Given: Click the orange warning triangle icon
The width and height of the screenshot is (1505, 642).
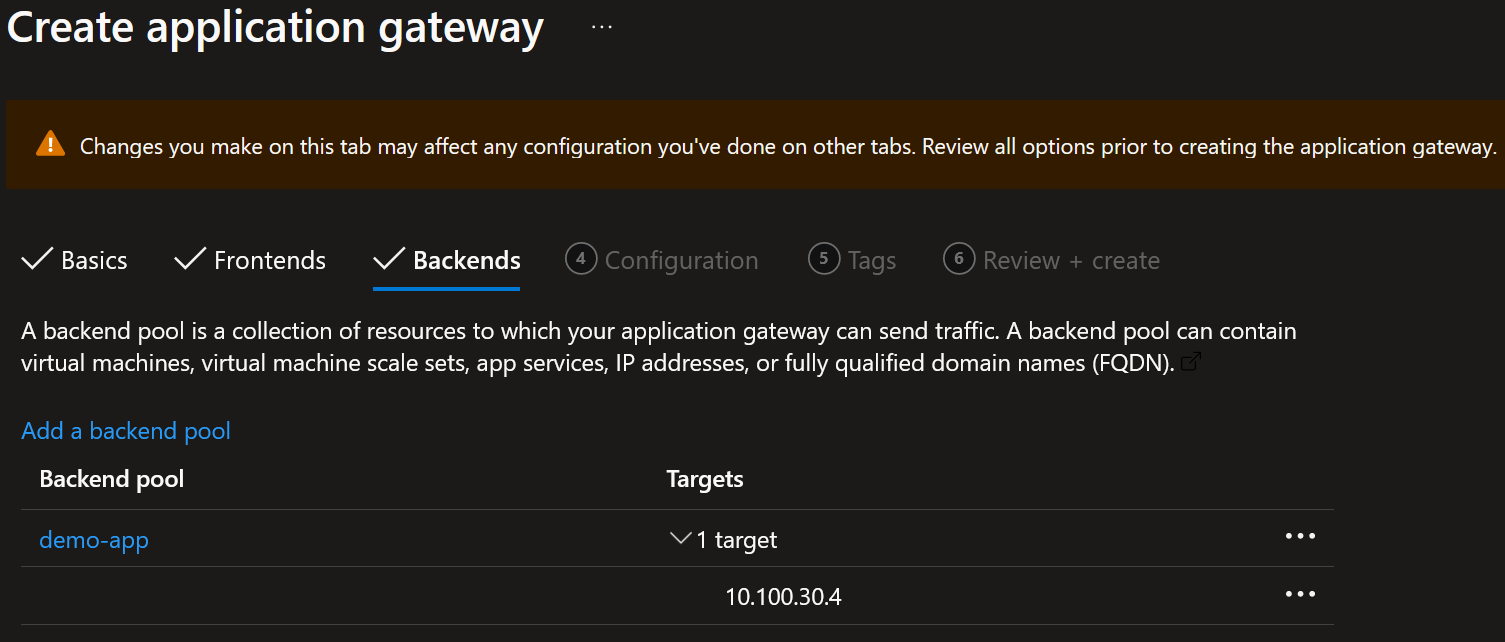Looking at the screenshot, I should [x=50, y=145].
